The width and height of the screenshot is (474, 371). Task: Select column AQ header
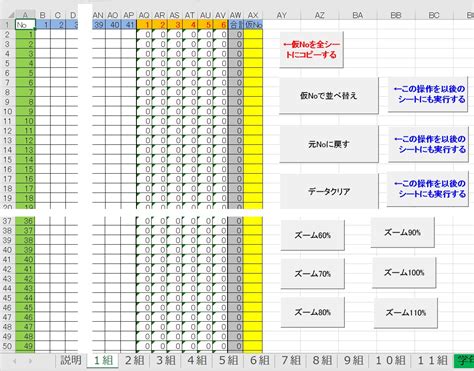(x=144, y=15)
